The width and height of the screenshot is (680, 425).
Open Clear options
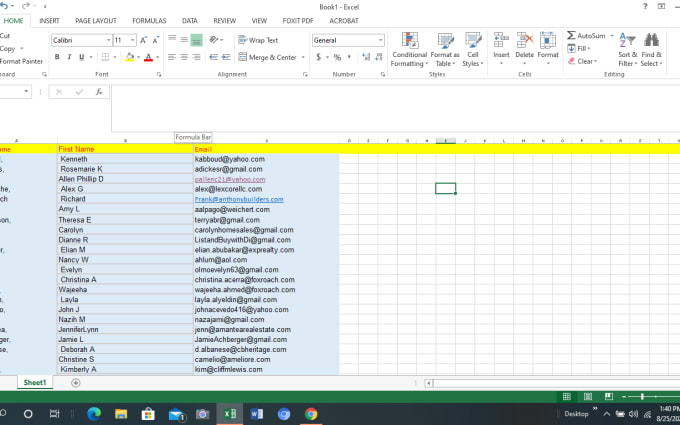point(582,61)
